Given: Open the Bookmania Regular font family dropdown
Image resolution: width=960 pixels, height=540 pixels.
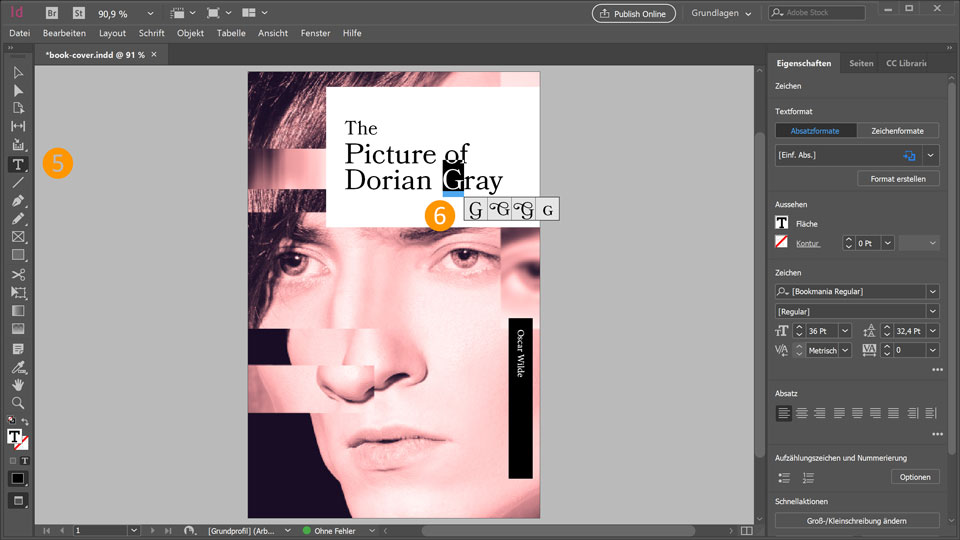Looking at the screenshot, I should click(932, 291).
